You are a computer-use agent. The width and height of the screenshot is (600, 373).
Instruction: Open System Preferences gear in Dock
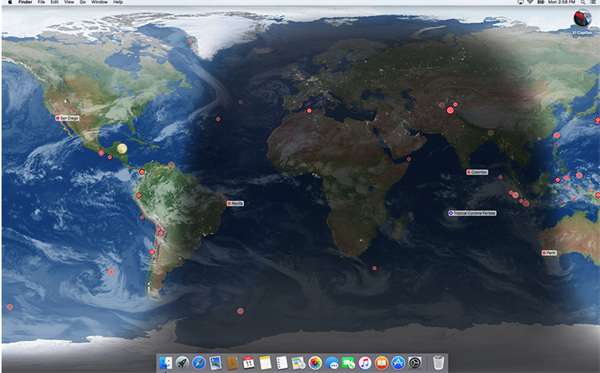point(415,363)
